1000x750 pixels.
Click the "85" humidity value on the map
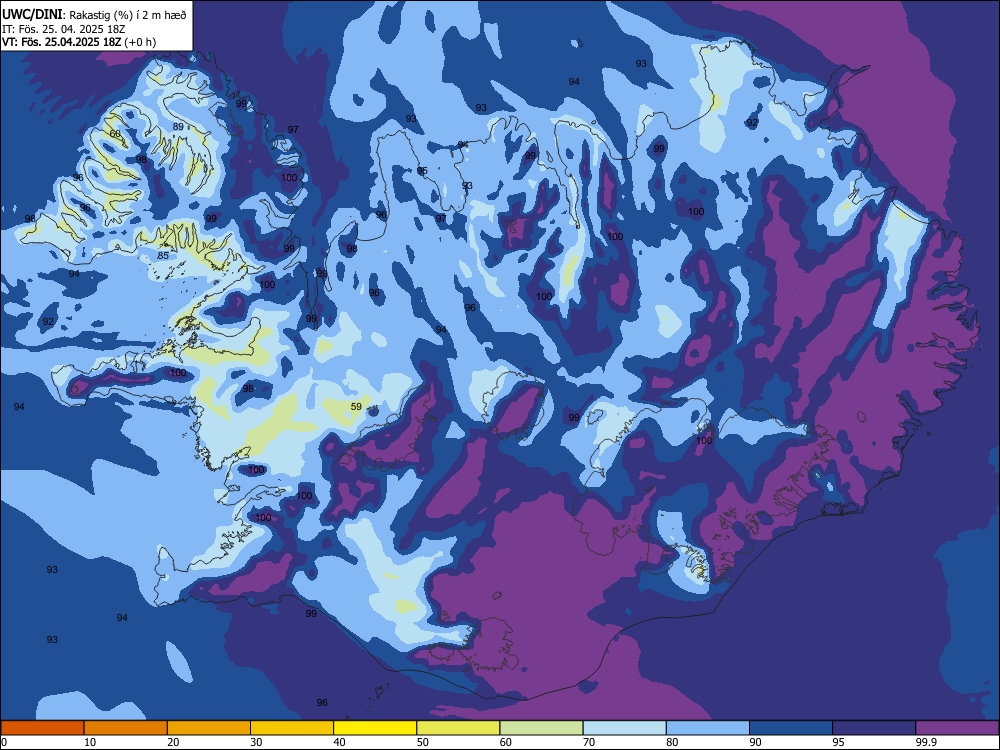tap(163, 256)
